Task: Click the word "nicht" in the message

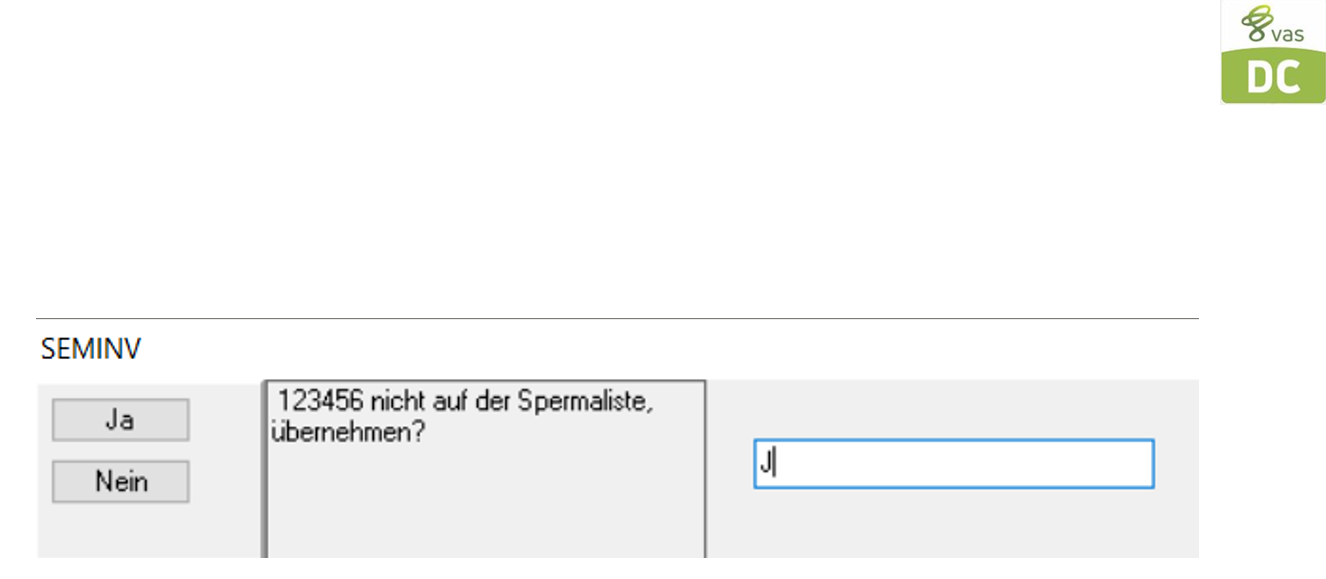Action: tap(382, 401)
